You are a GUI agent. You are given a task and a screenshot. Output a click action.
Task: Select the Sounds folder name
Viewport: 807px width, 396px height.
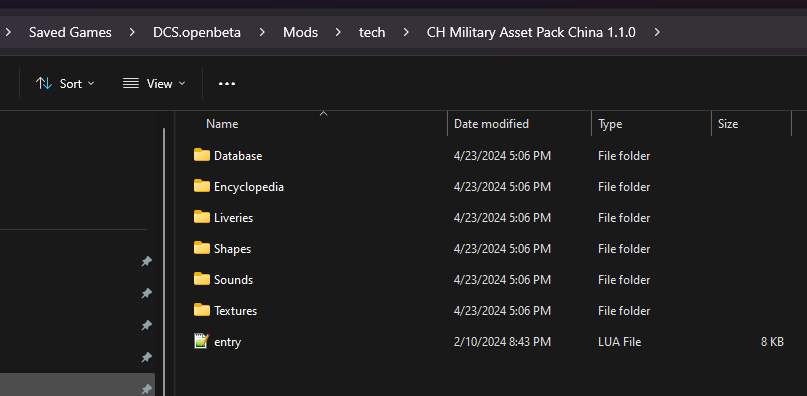click(233, 280)
